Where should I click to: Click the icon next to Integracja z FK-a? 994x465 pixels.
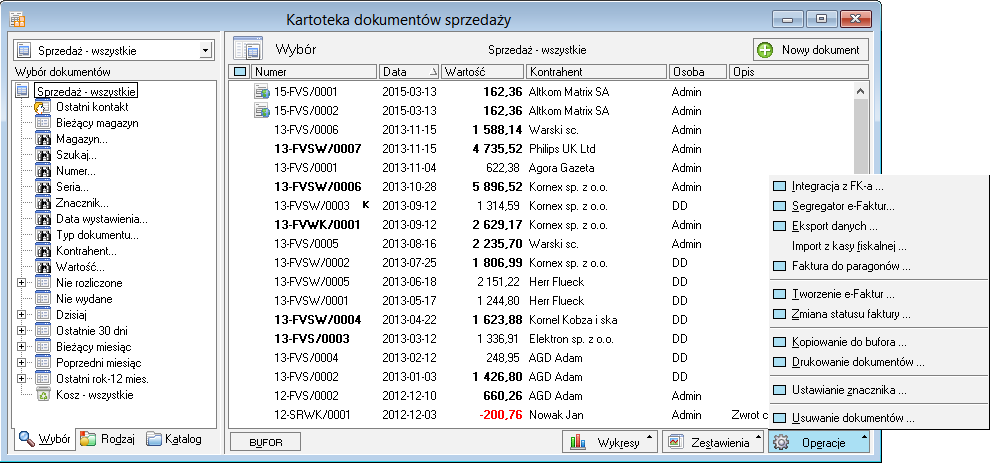[x=780, y=187]
